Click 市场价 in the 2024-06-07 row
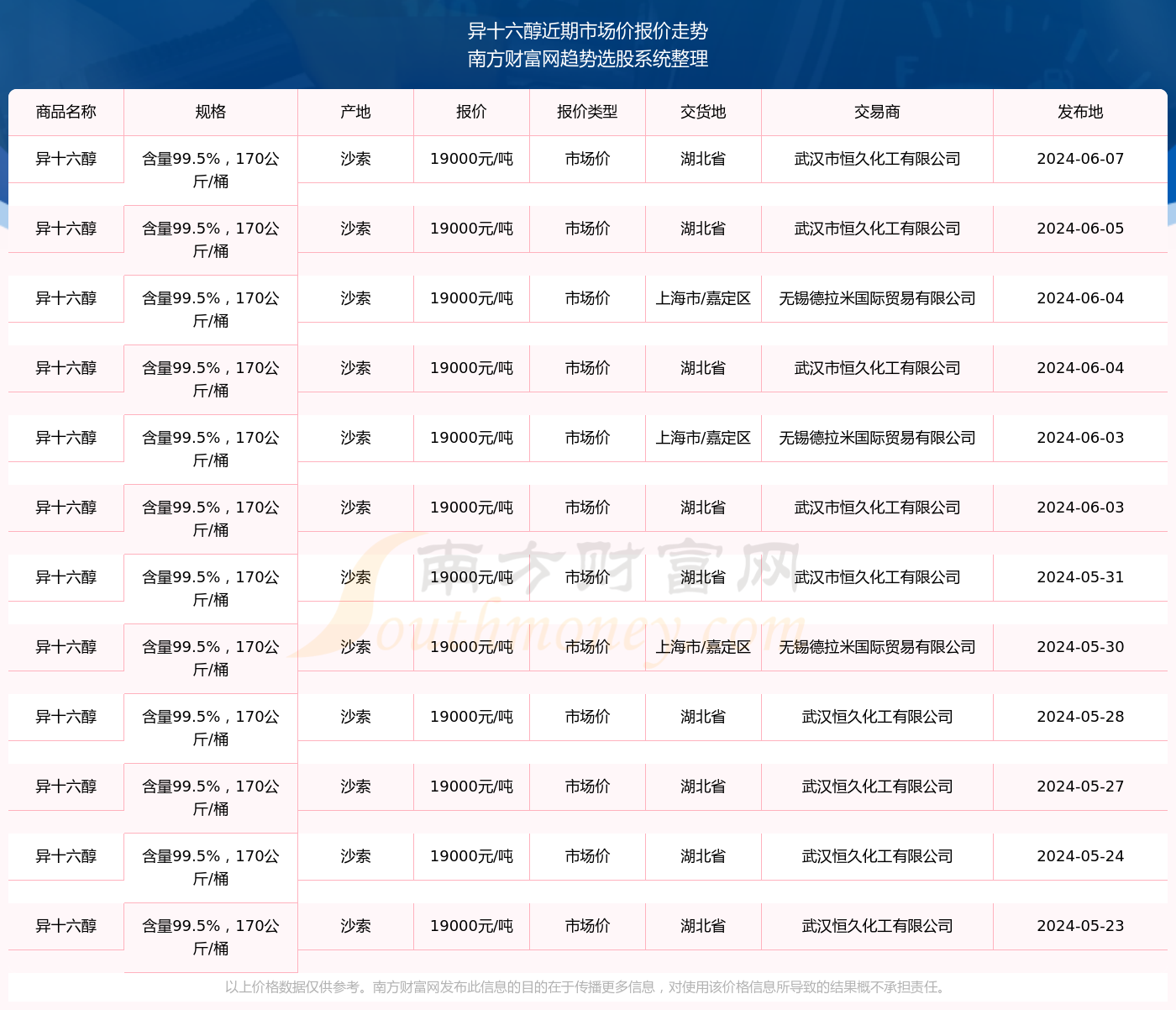 tap(588, 159)
